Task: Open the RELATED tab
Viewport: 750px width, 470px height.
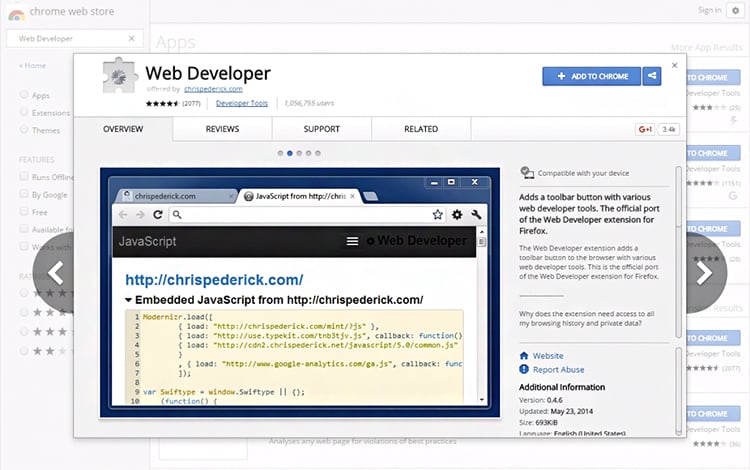Action: 421,129
